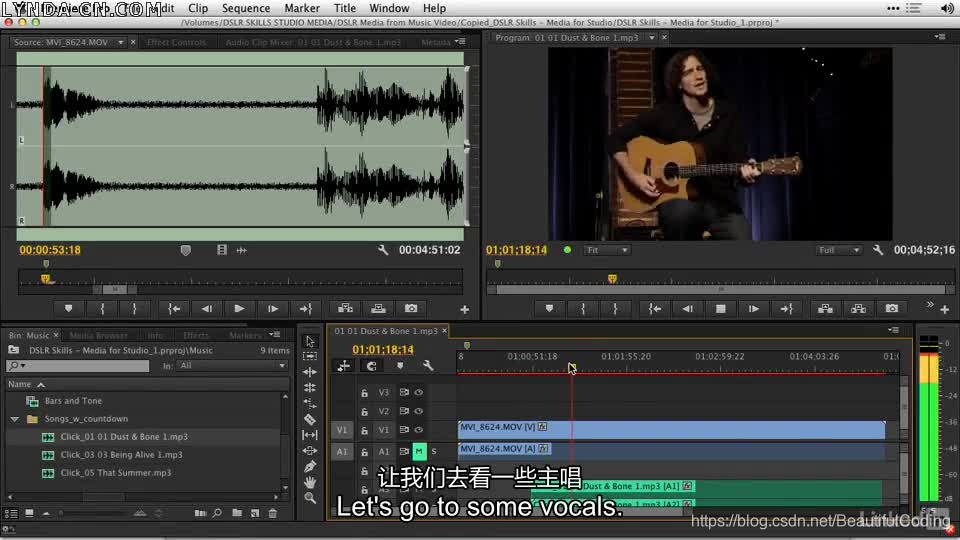960x540 pixels.
Task: Open the Source panel tabs overflow menu
Action: pos(460,42)
